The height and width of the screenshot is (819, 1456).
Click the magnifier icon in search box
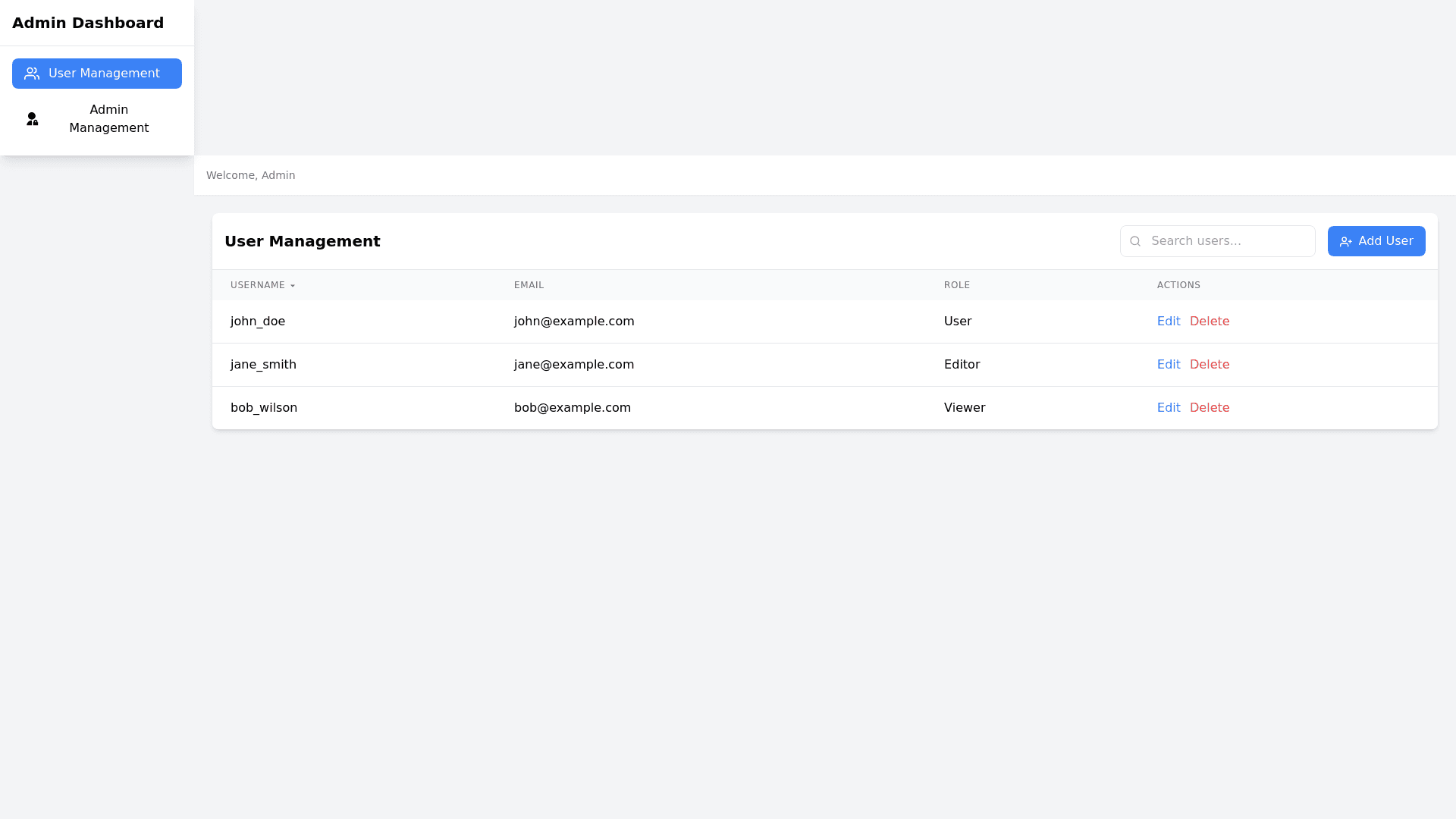1135,241
